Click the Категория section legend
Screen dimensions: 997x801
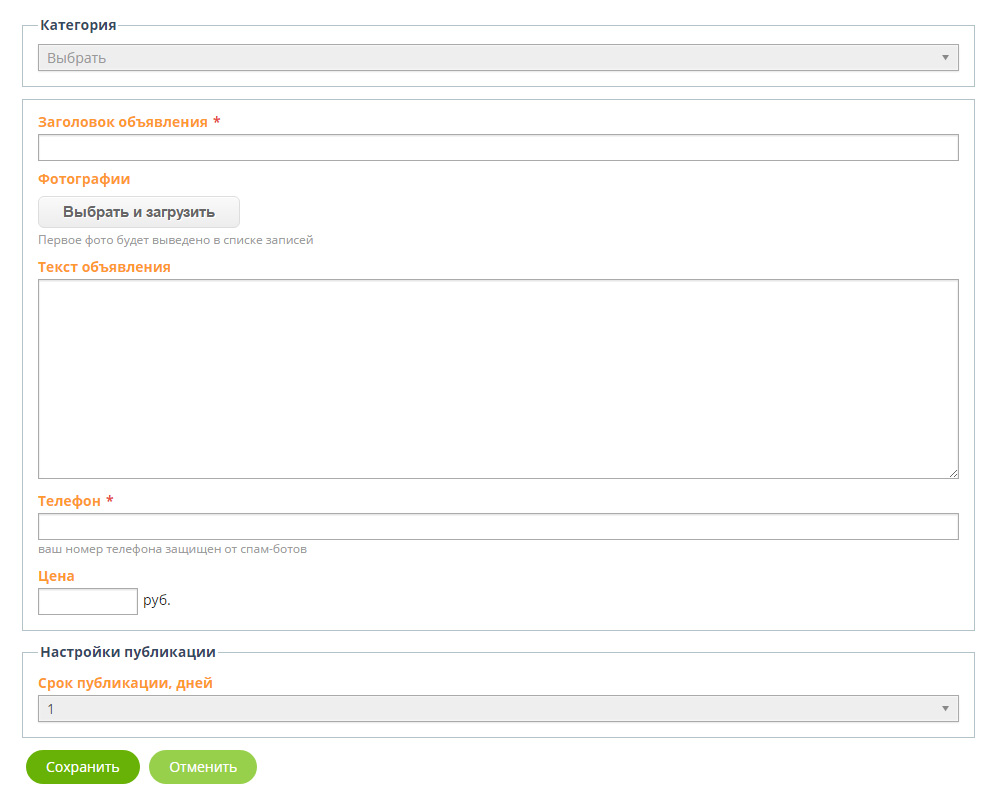coord(78,24)
